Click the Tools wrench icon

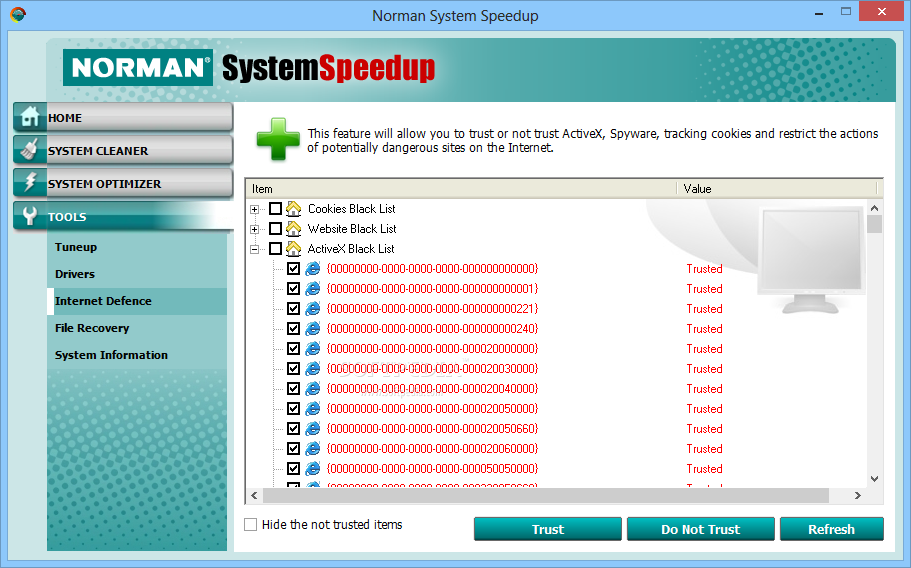pyautogui.click(x=29, y=216)
